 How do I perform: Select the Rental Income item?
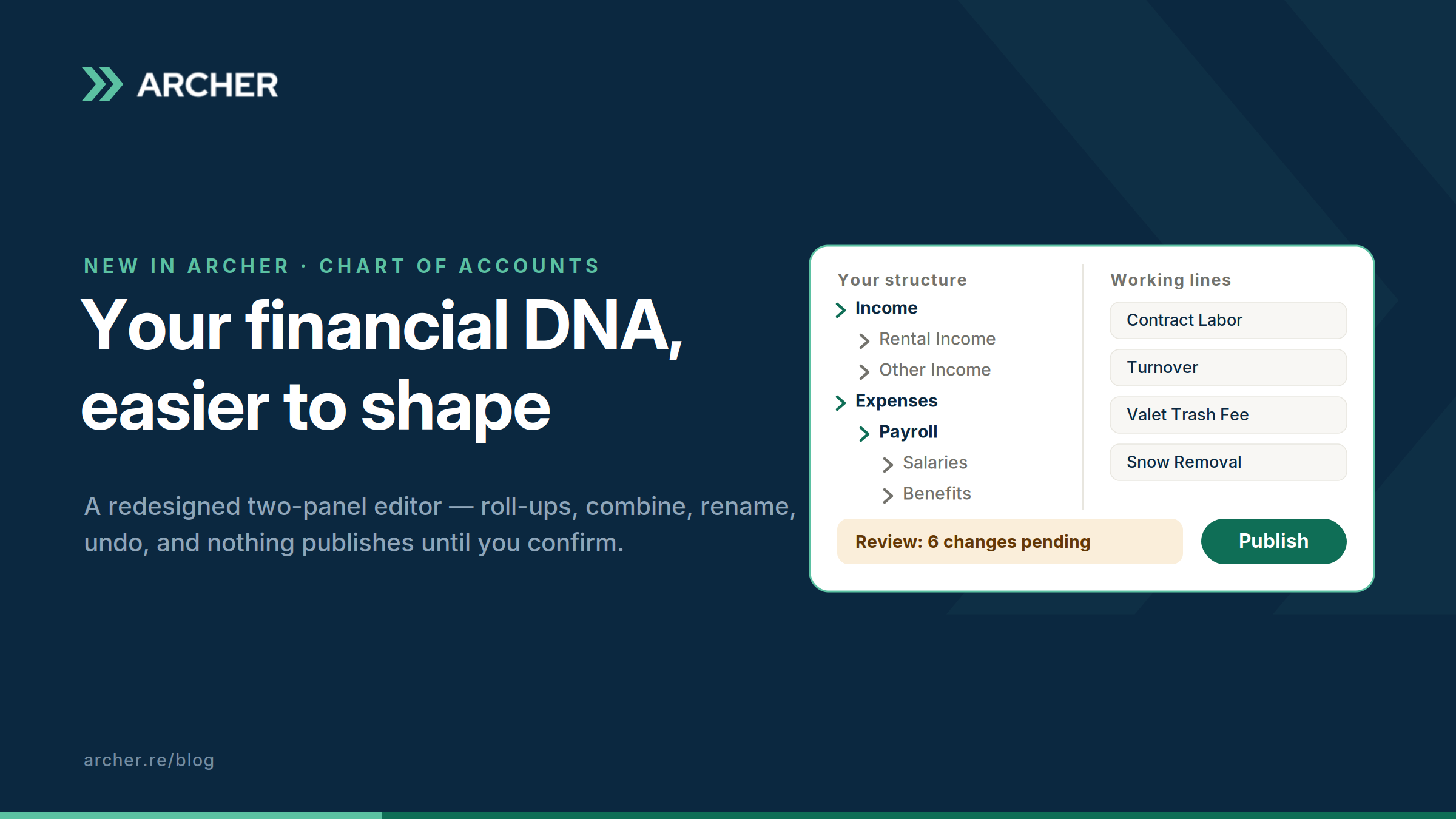click(937, 339)
